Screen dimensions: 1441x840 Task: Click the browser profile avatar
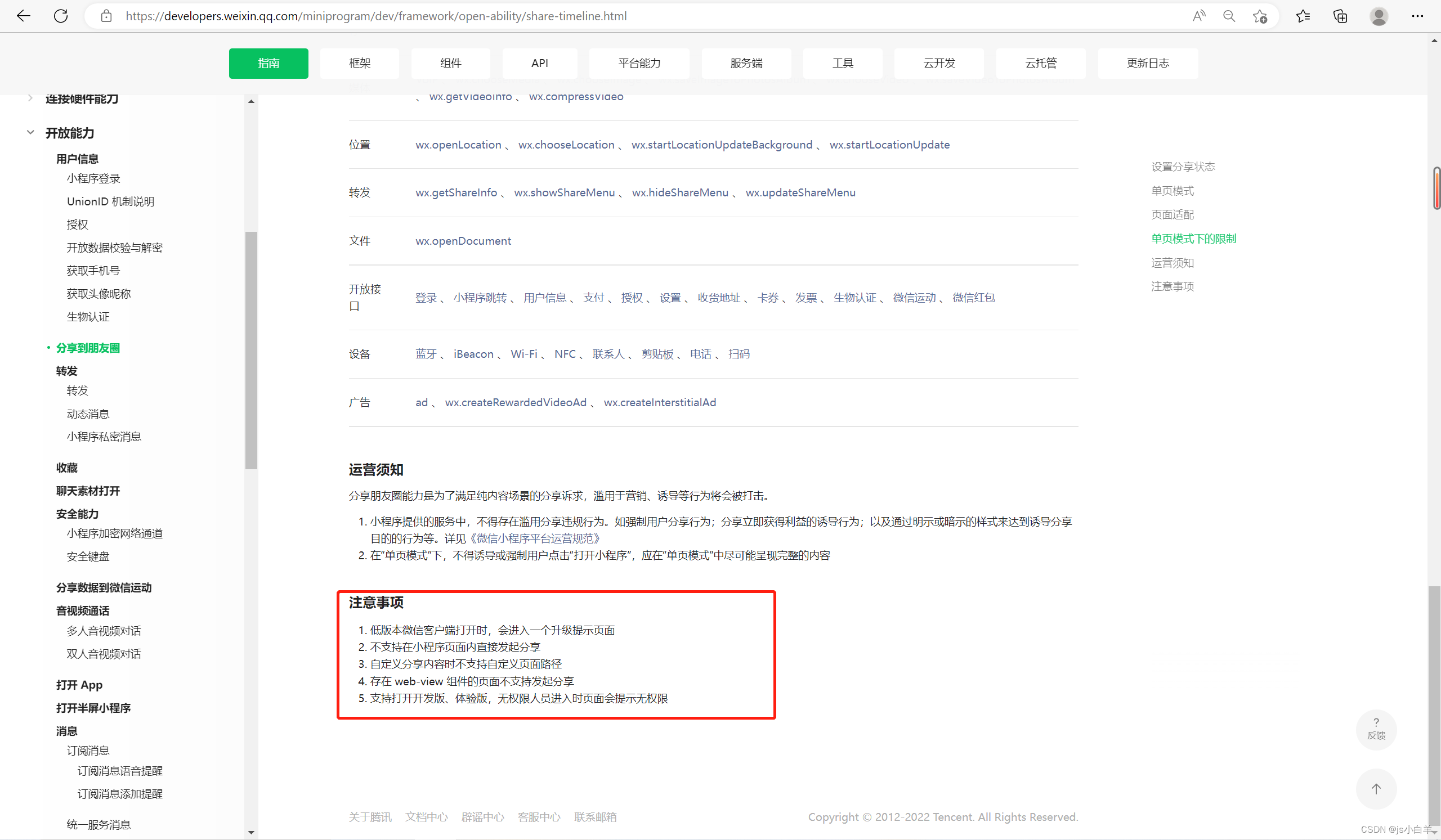[x=1379, y=16]
